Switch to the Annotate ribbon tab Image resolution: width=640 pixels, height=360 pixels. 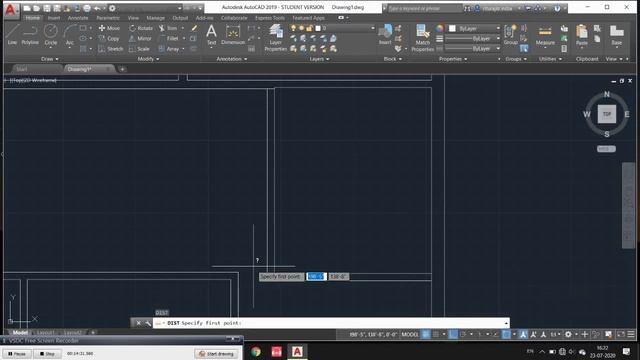tap(78, 18)
